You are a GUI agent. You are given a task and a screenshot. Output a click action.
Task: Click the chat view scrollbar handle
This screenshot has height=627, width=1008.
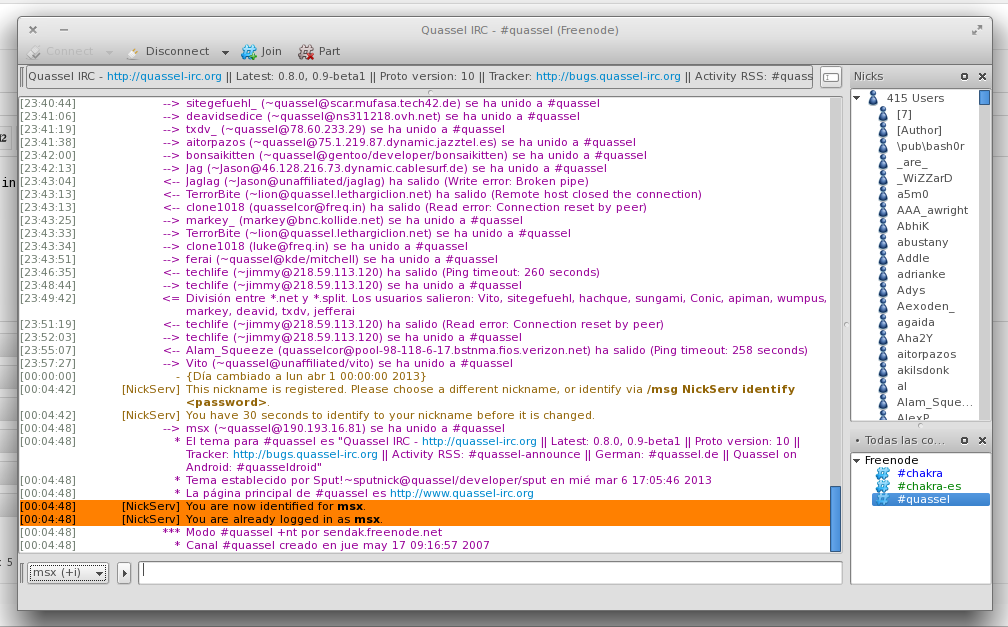(x=835, y=518)
